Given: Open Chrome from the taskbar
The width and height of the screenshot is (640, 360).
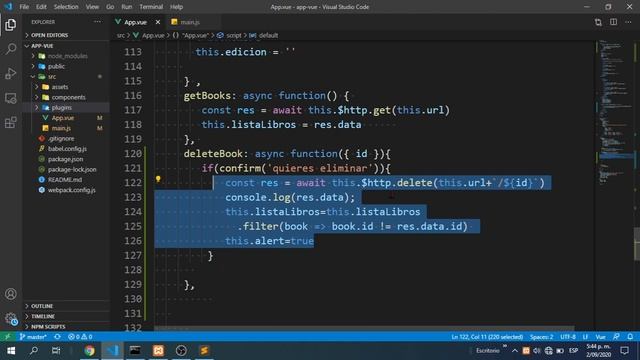Looking at the screenshot, I should [89, 351].
